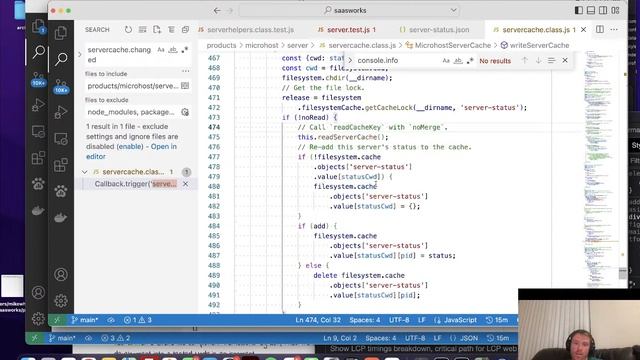
Task: Split the editor to the right
Action: pos(600,29)
